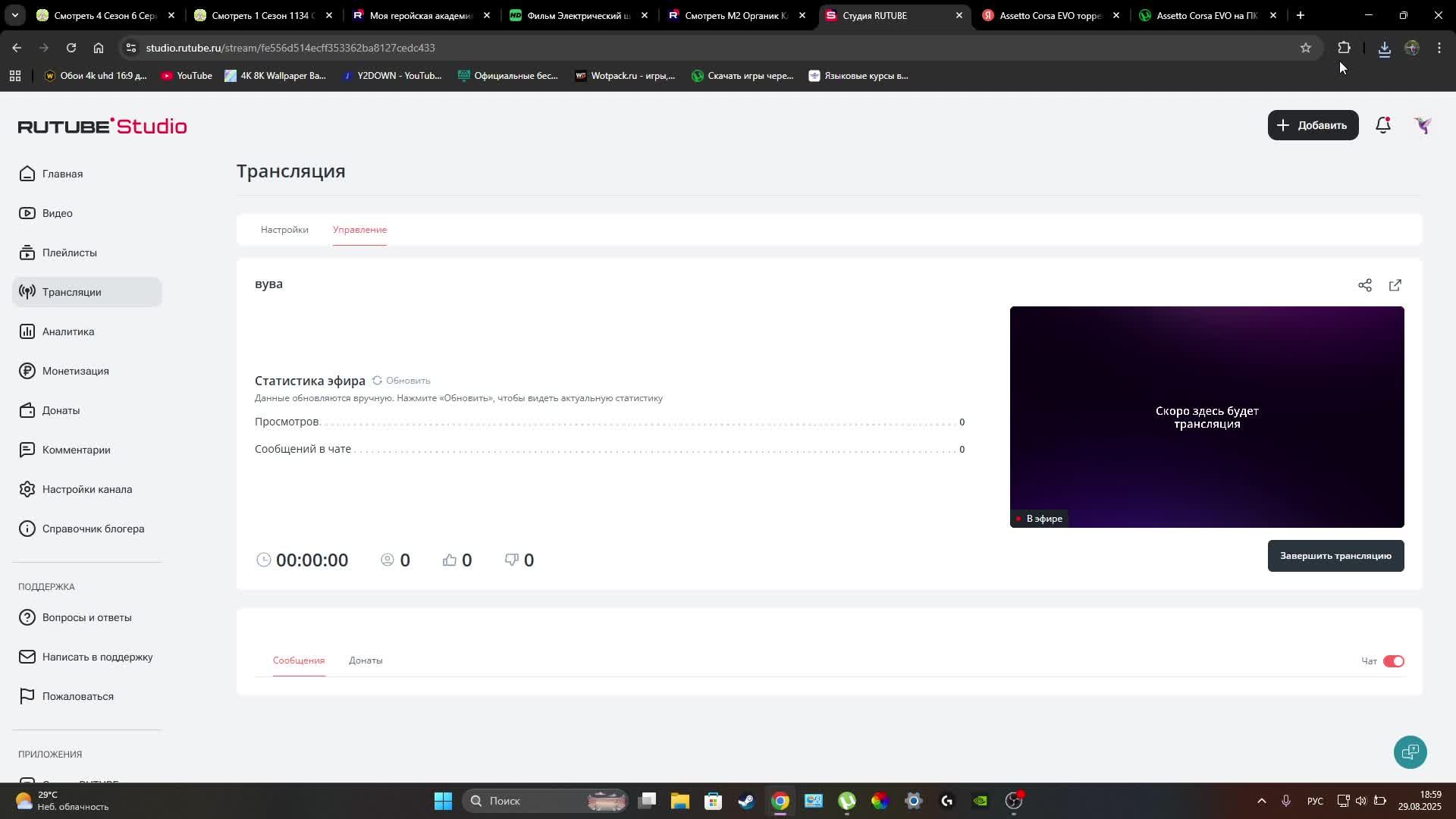Screen dimensions: 1456x819
Task: Open Справочник блогера link
Action: 93,529
